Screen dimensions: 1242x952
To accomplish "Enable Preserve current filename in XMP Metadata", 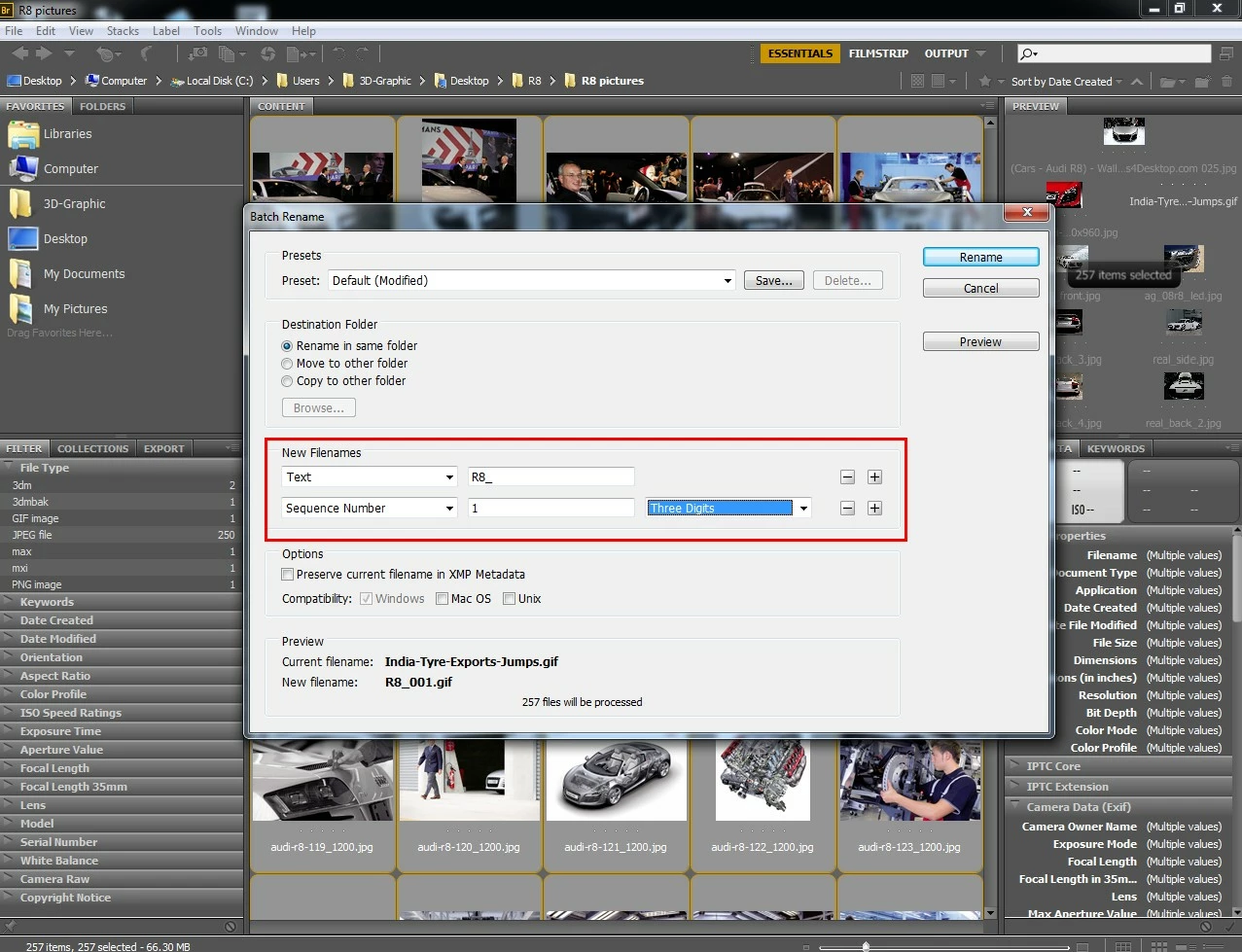I will [287, 575].
